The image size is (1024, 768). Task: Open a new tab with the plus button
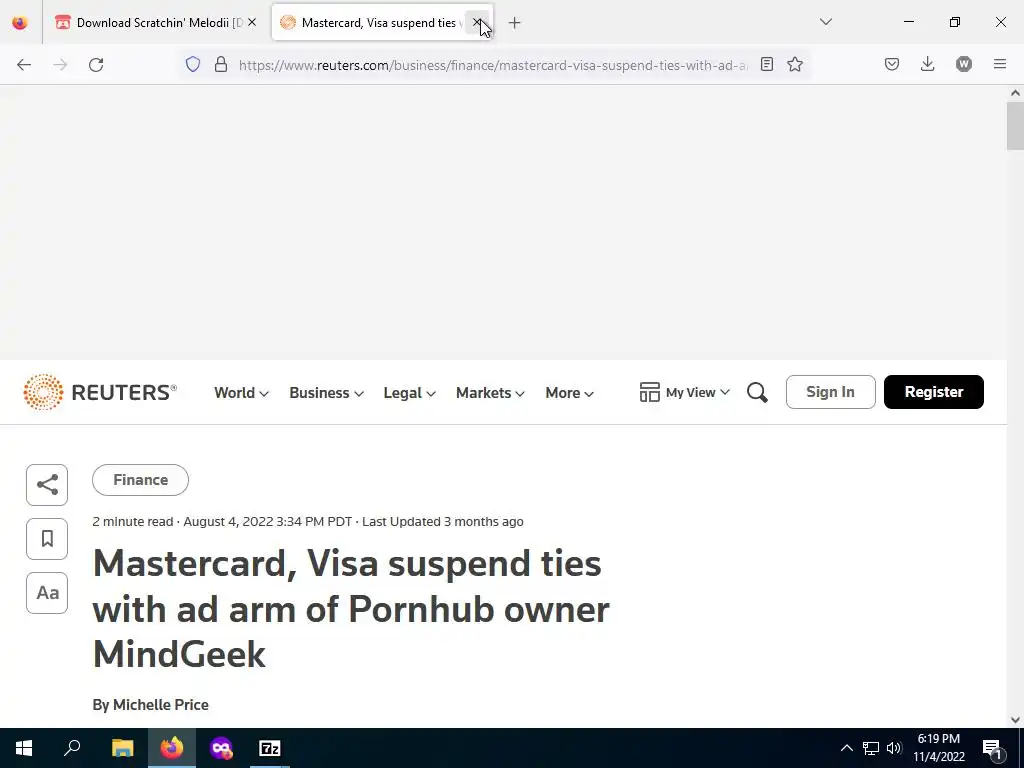(515, 23)
